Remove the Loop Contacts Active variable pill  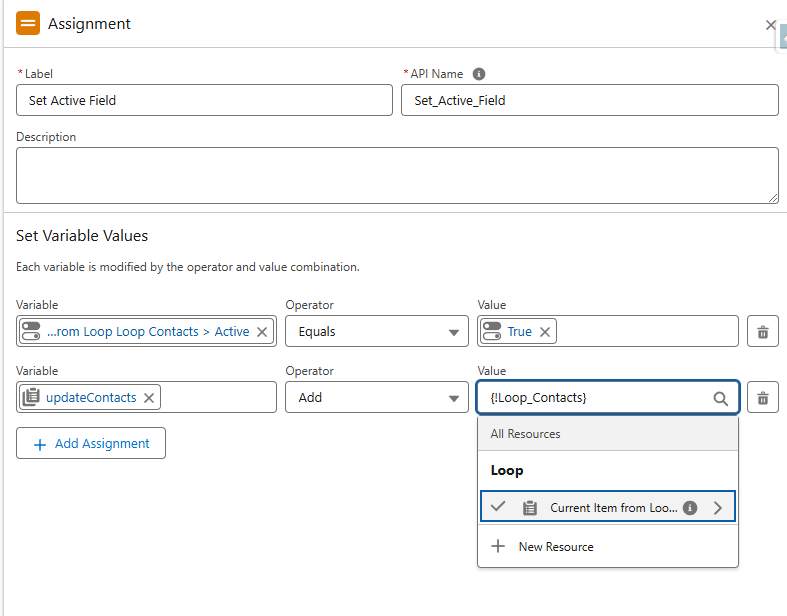(x=262, y=331)
